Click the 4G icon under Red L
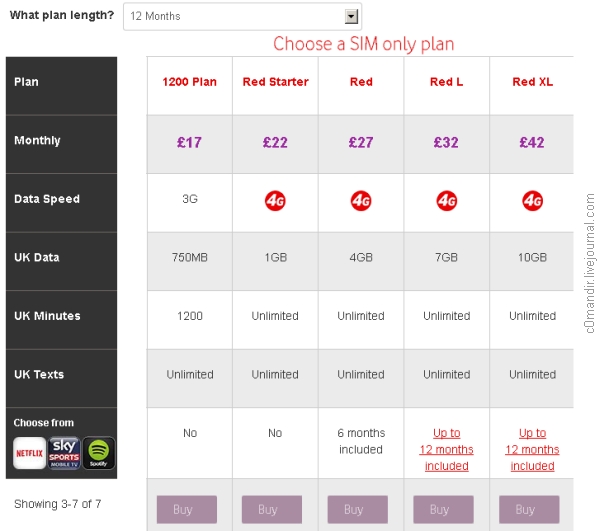This screenshot has height=531, width=600. (447, 201)
